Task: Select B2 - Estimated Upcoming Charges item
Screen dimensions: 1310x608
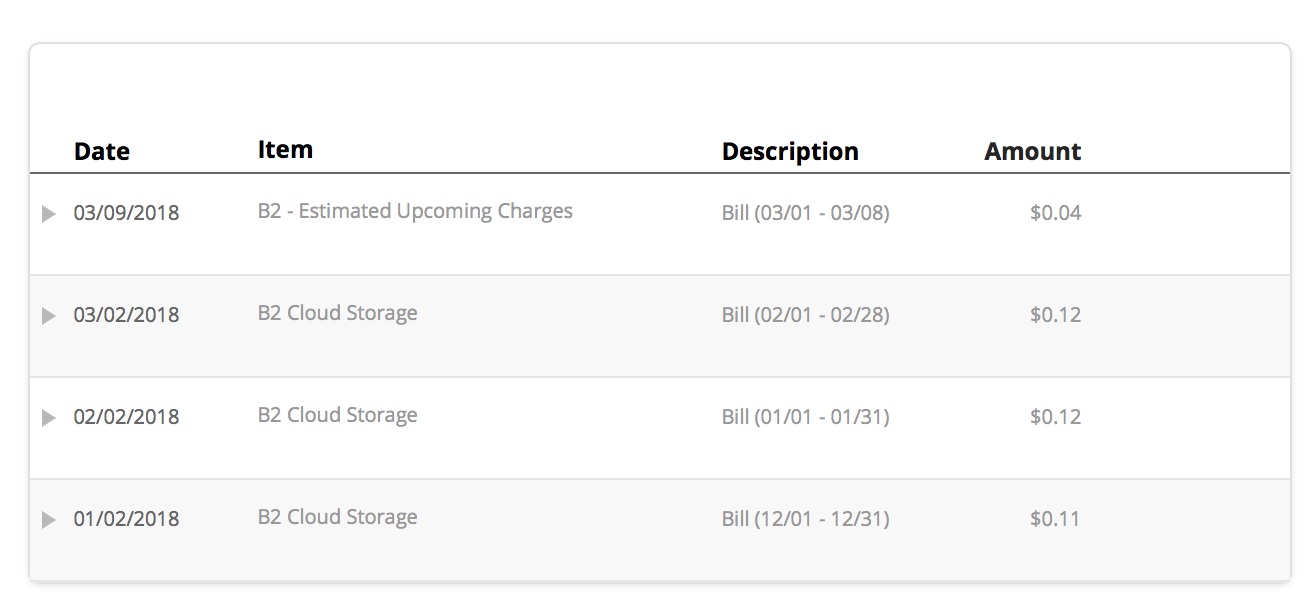Action: [415, 211]
